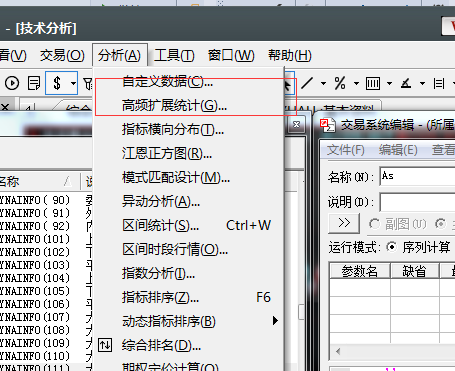This screenshot has width=455, height=371.
Task: Click the >> expand button
Action: click(x=344, y=223)
